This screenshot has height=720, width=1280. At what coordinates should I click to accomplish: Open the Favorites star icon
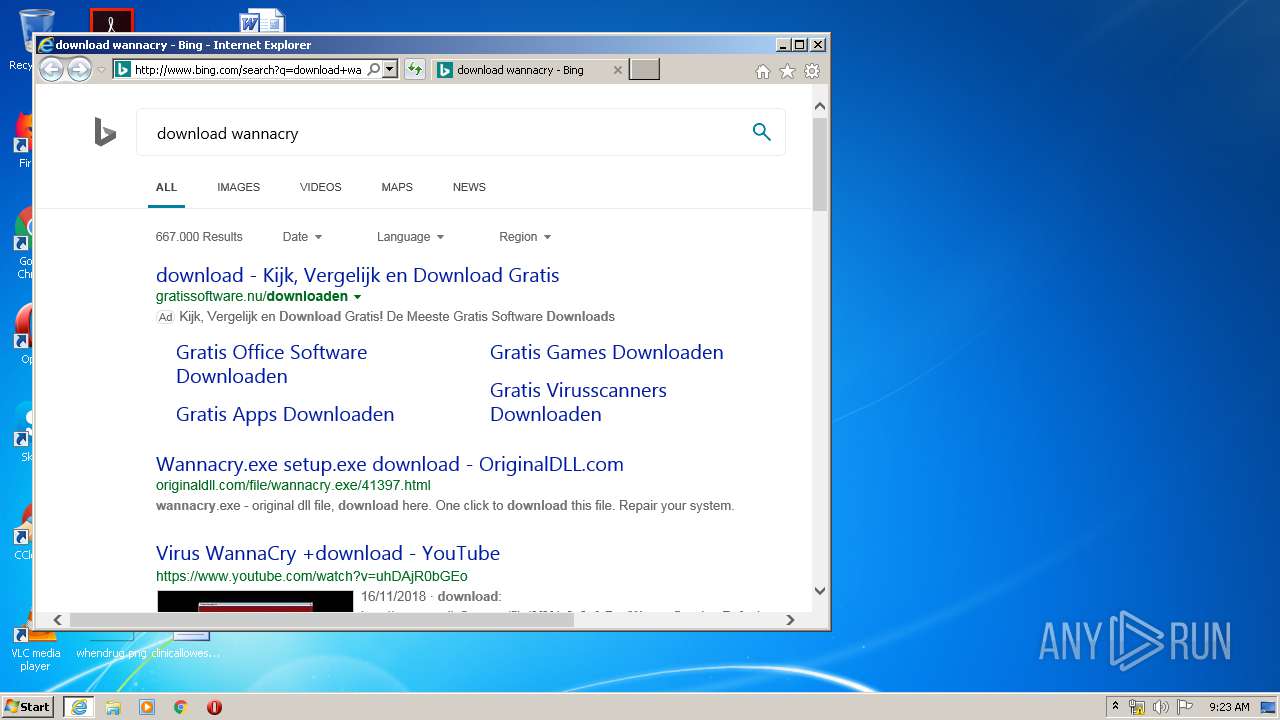tap(787, 71)
